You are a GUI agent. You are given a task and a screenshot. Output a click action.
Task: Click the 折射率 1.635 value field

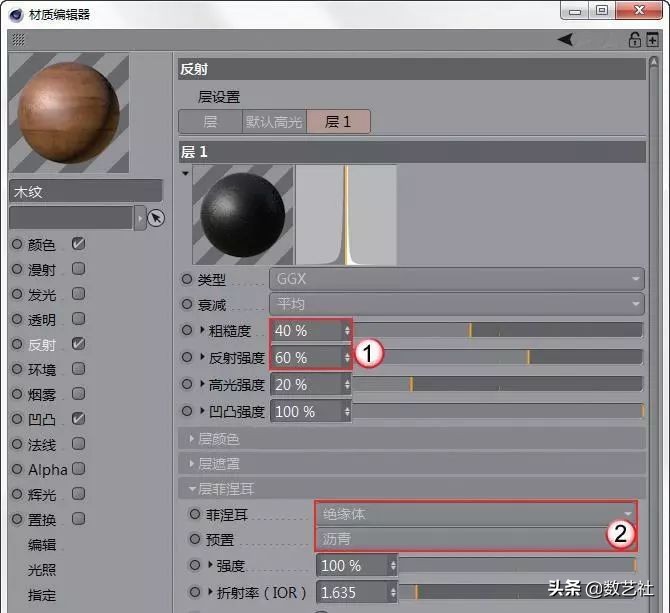353,592
